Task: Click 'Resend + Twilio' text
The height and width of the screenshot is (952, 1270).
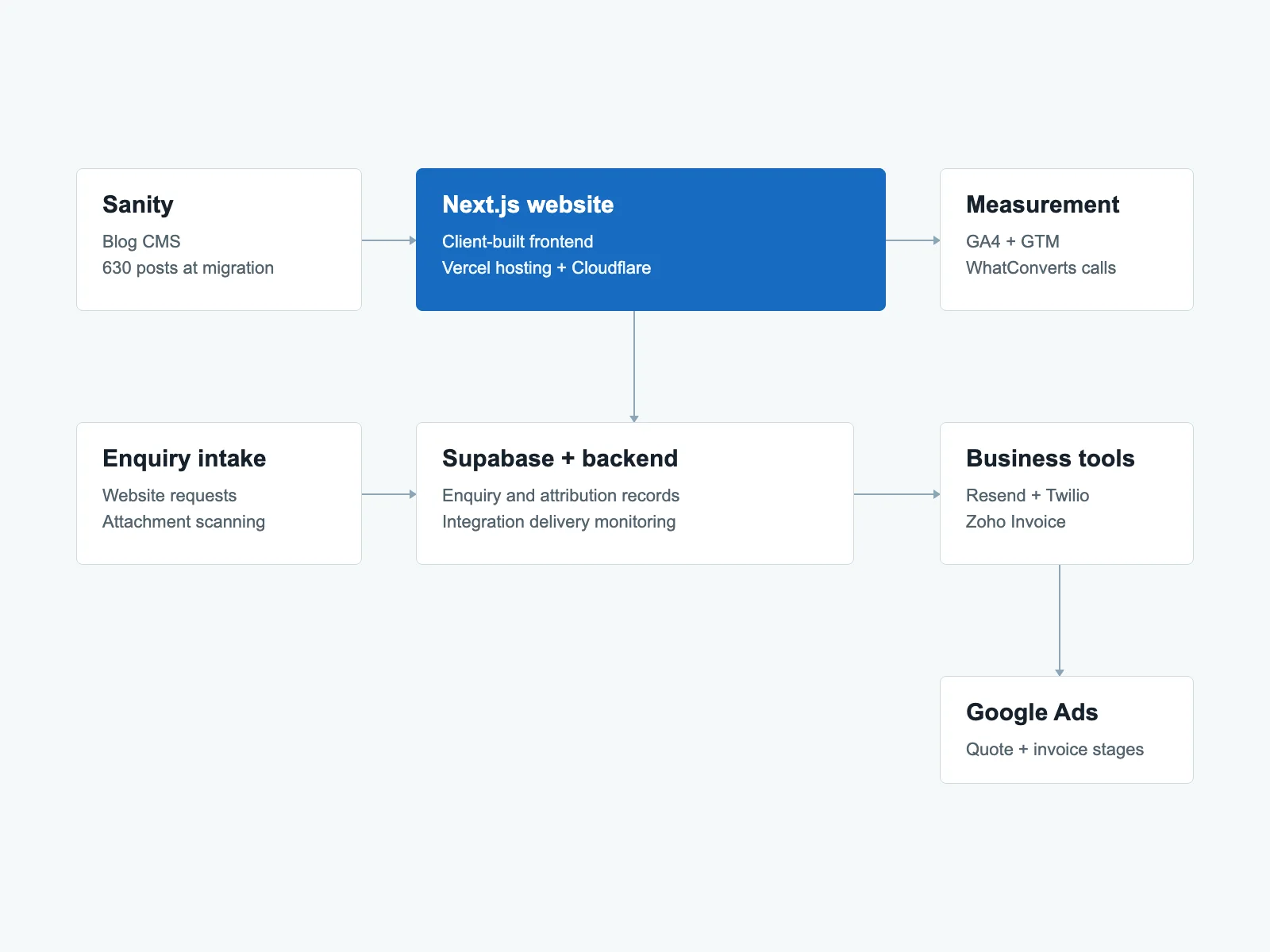Action: (1027, 495)
